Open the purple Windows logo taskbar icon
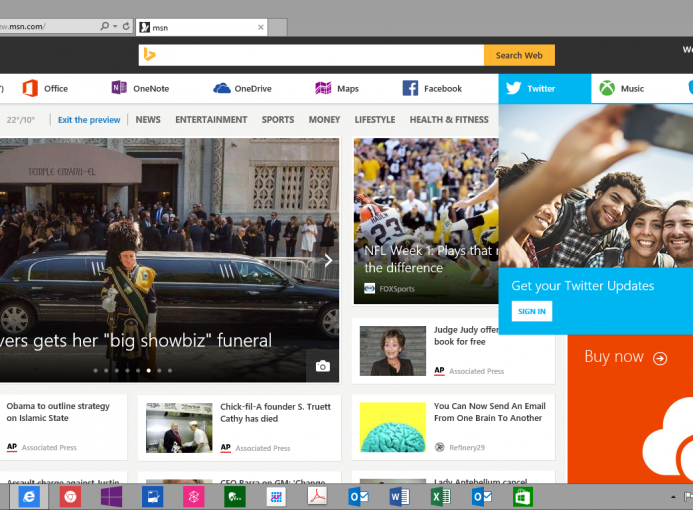This screenshot has height=510, width=693. 111,497
